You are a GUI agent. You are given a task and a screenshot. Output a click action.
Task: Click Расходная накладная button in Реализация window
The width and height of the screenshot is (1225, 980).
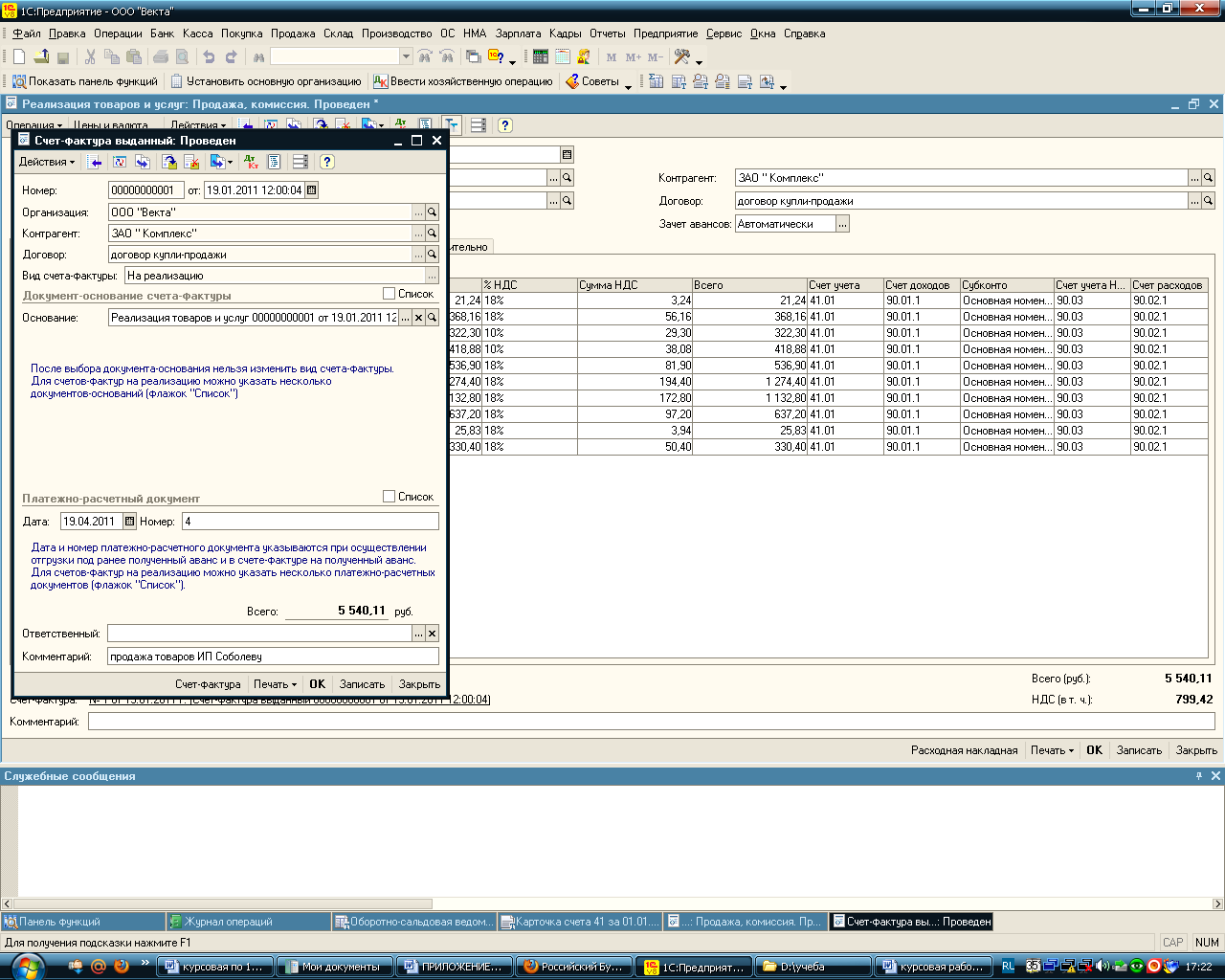[964, 750]
